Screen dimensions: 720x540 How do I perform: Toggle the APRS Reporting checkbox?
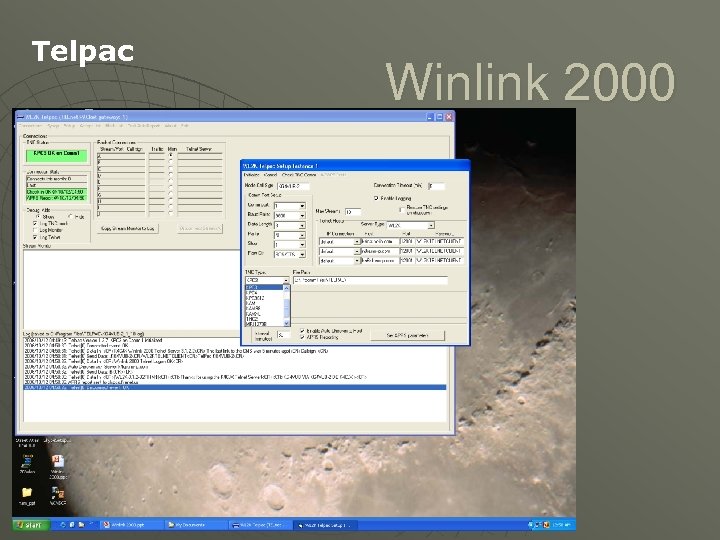click(x=303, y=337)
